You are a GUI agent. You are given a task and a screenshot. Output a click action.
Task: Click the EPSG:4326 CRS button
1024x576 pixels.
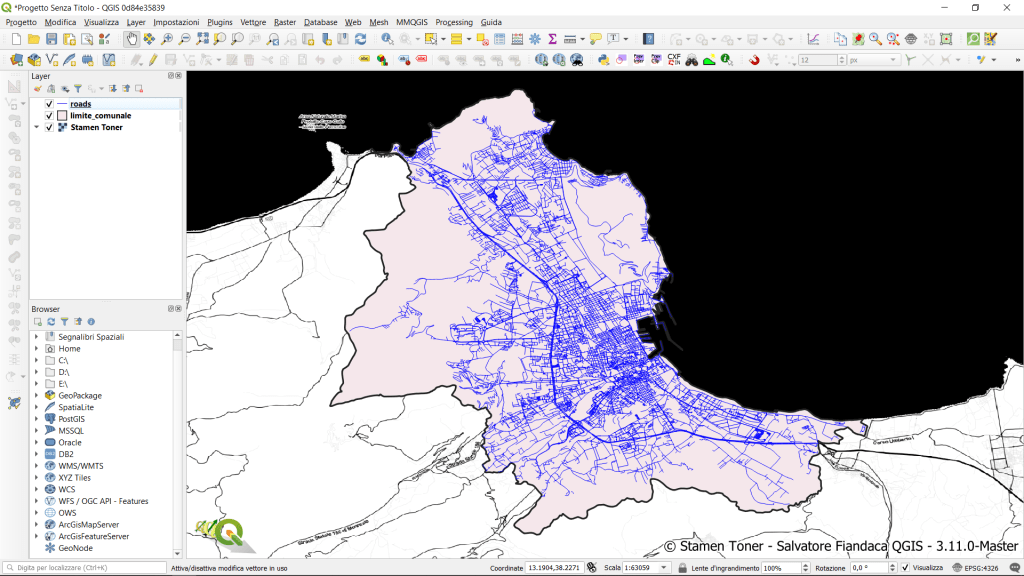tap(980, 568)
